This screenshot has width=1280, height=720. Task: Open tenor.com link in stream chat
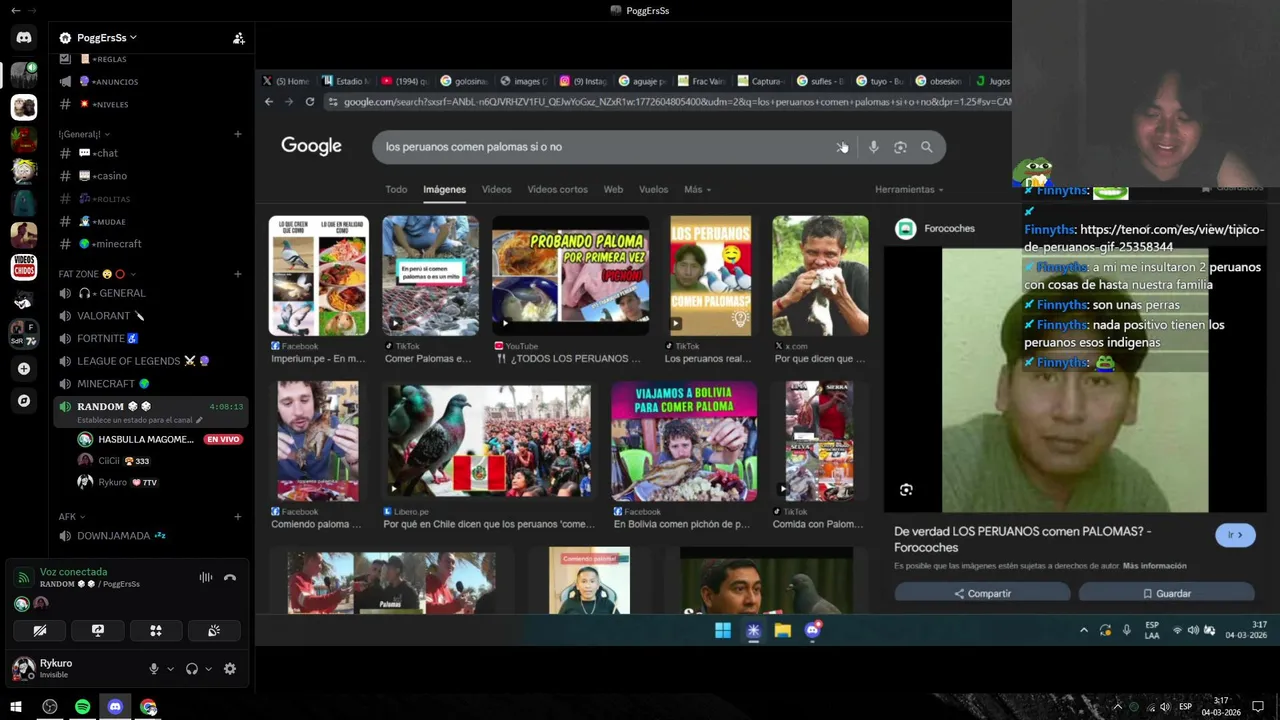(1144, 238)
